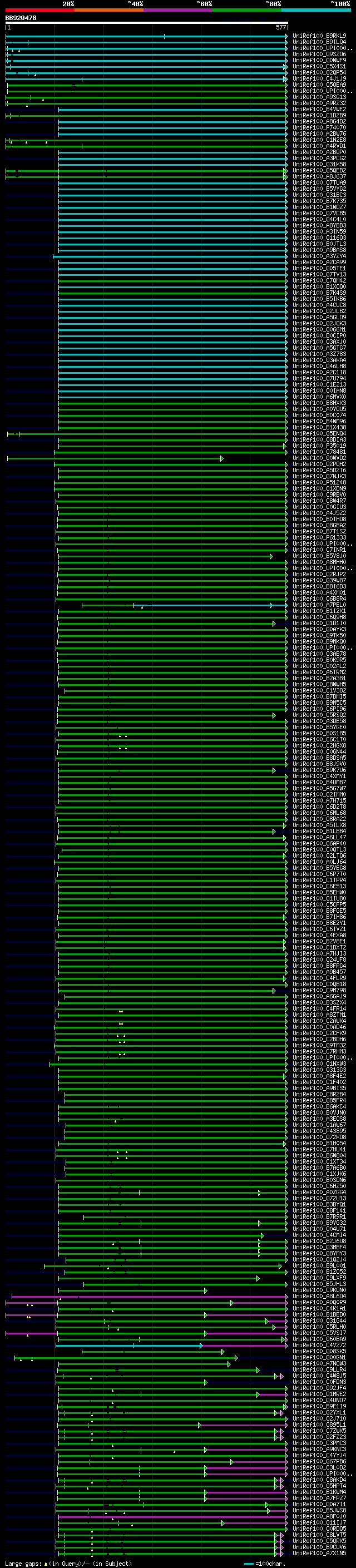Screen dimensions: 356x1568
Task: Select hit label UniRef100_A6TRM2
Action: pos(319,672)
